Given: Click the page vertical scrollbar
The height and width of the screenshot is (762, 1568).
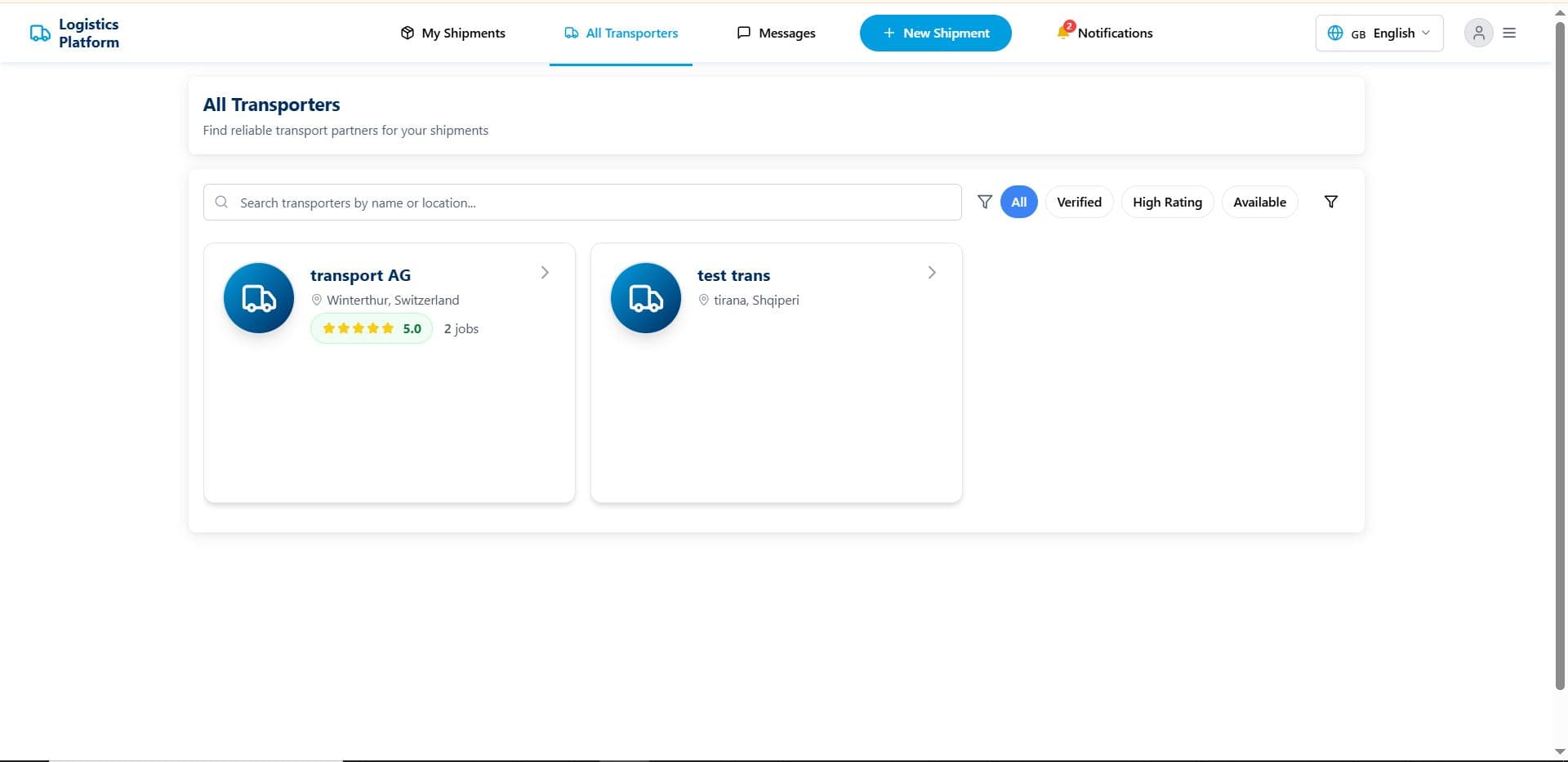Looking at the screenshot, I should tap(1560, 355).
